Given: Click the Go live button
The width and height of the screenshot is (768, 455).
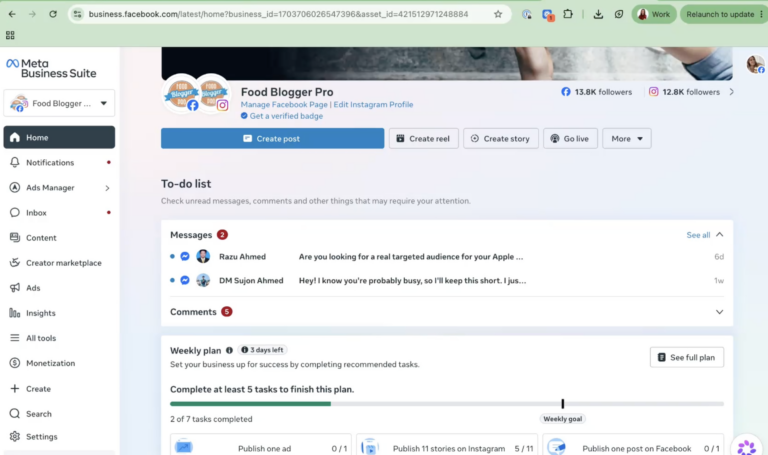Looking at the screenshot, I should (x=570, y=139).
